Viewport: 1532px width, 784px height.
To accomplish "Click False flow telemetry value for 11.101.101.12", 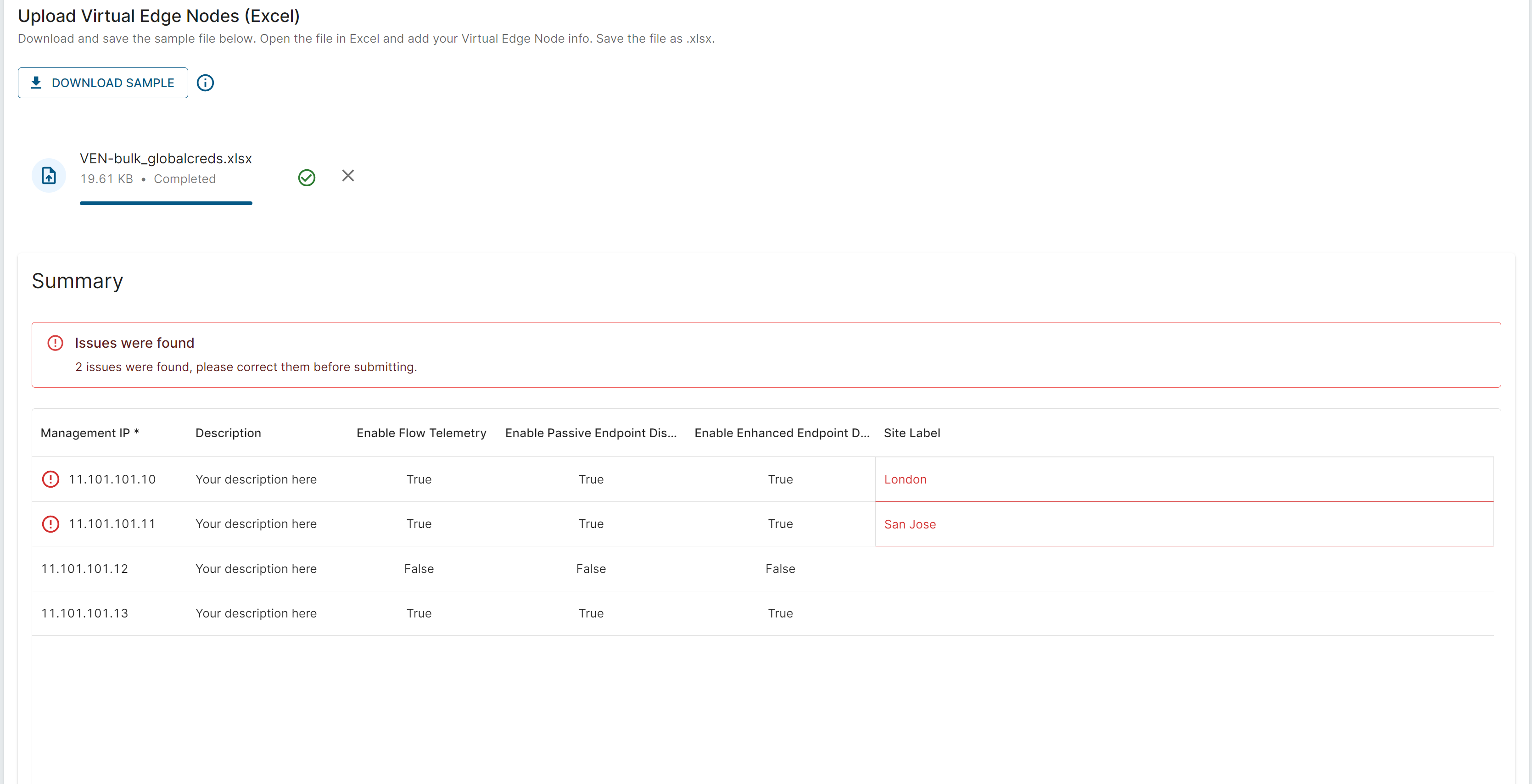I will (419, 569).
